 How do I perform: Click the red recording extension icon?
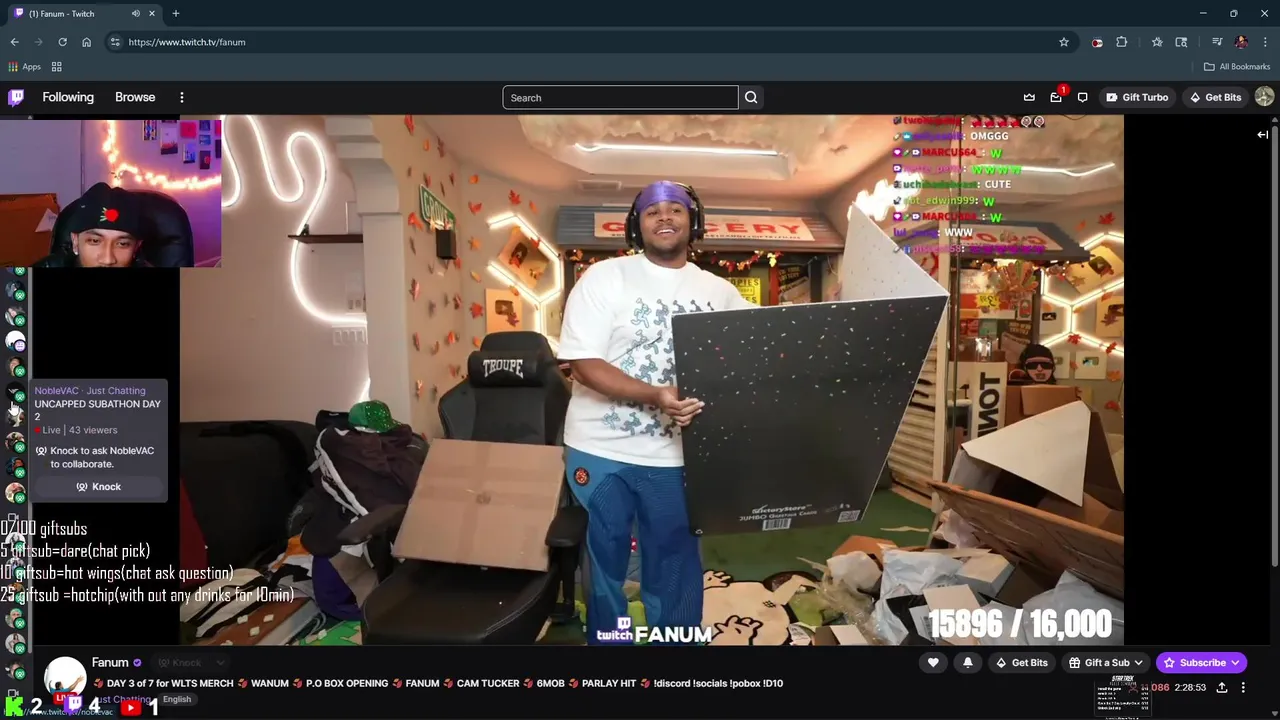tap(1097, 42)
